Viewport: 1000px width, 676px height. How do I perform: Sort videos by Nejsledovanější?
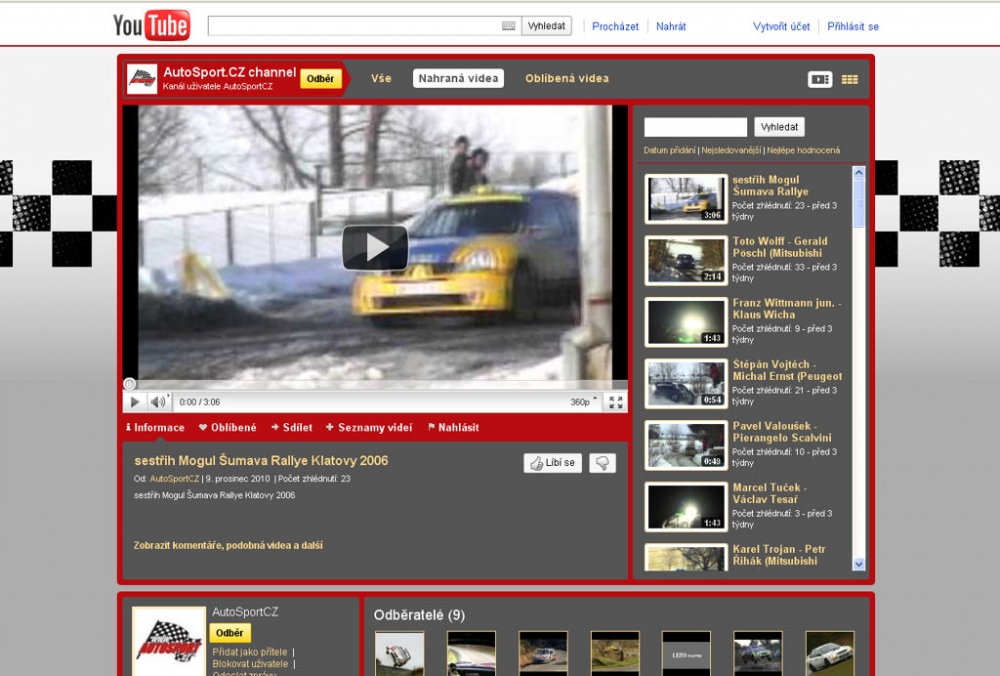coord(731,151)
